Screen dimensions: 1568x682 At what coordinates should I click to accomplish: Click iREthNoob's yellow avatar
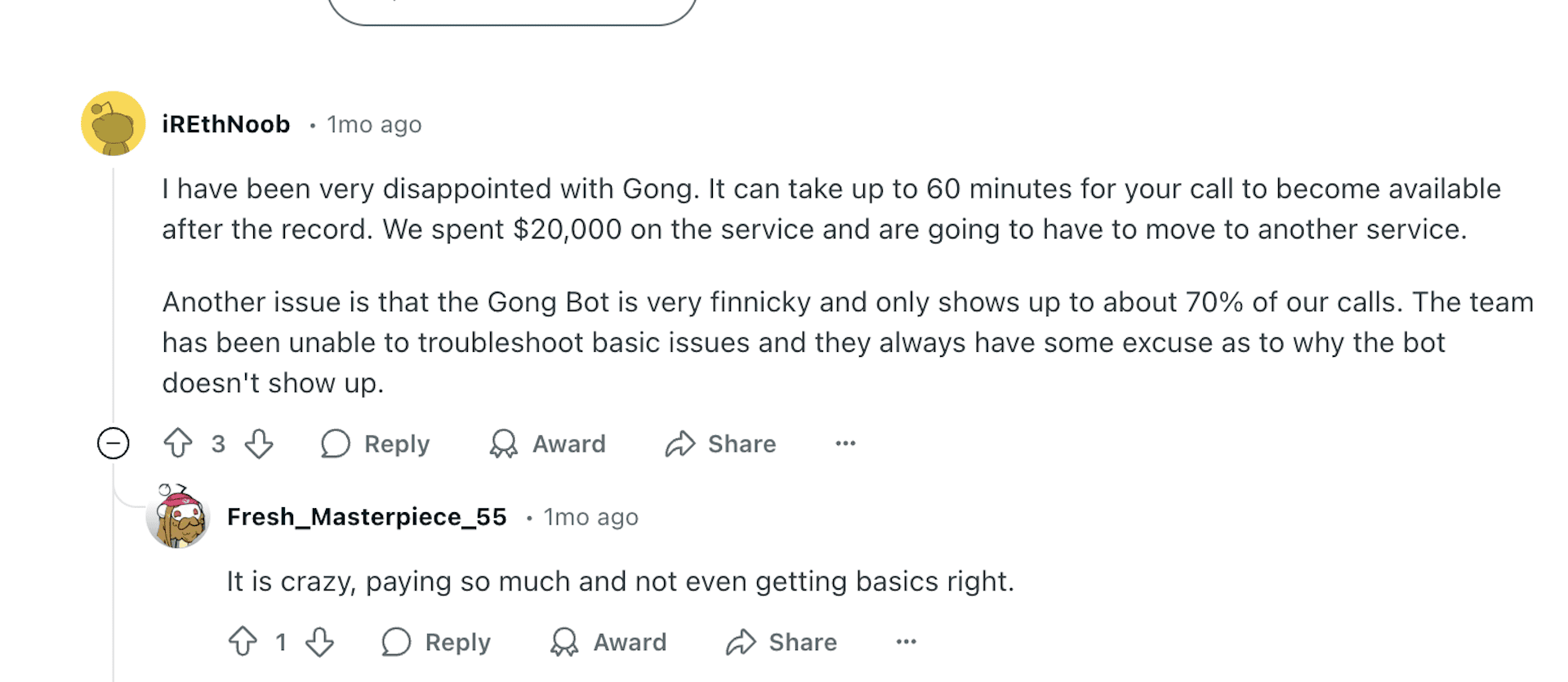[114, 123]
